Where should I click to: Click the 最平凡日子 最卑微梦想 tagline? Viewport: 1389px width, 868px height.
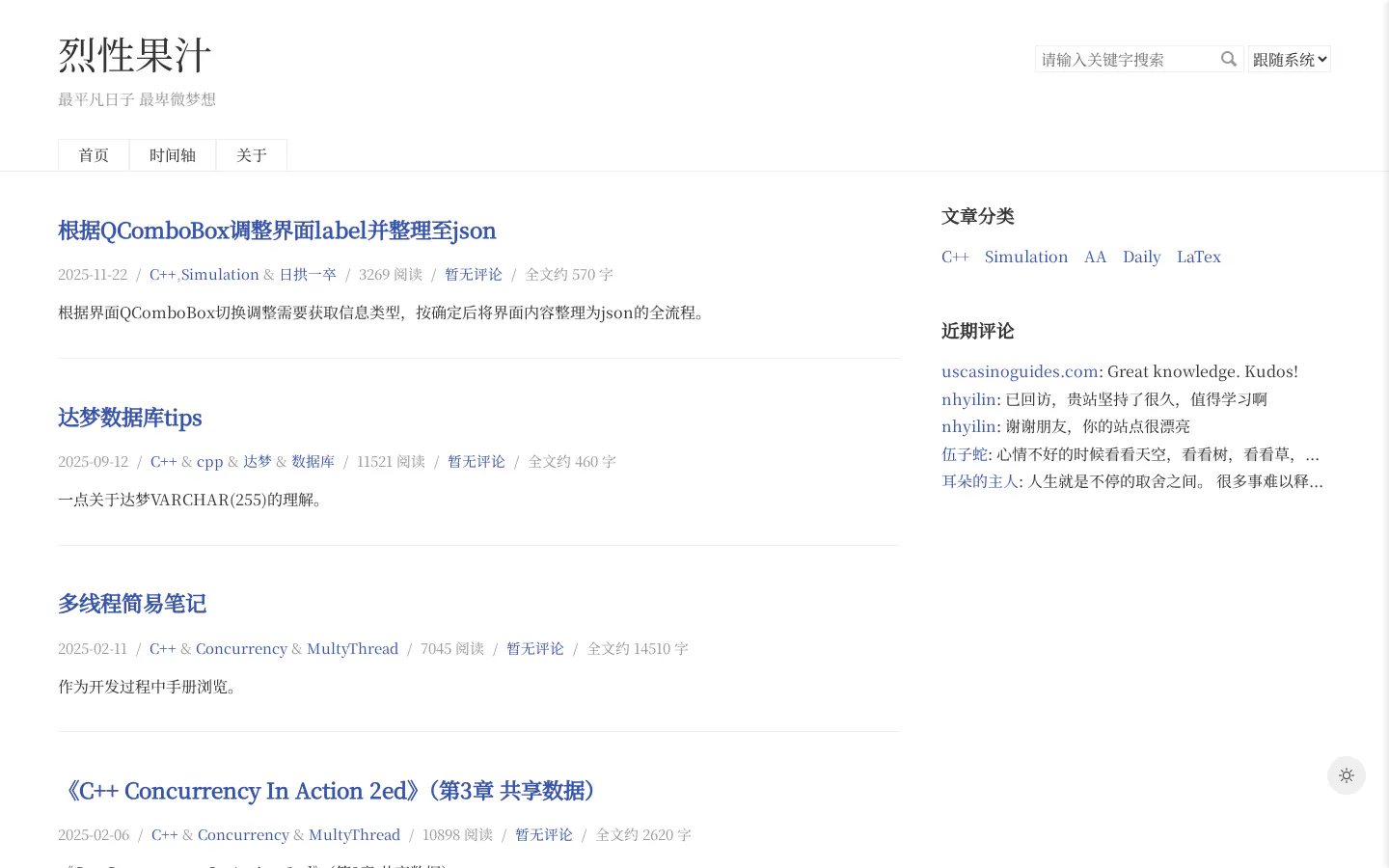tap(137, 99)
